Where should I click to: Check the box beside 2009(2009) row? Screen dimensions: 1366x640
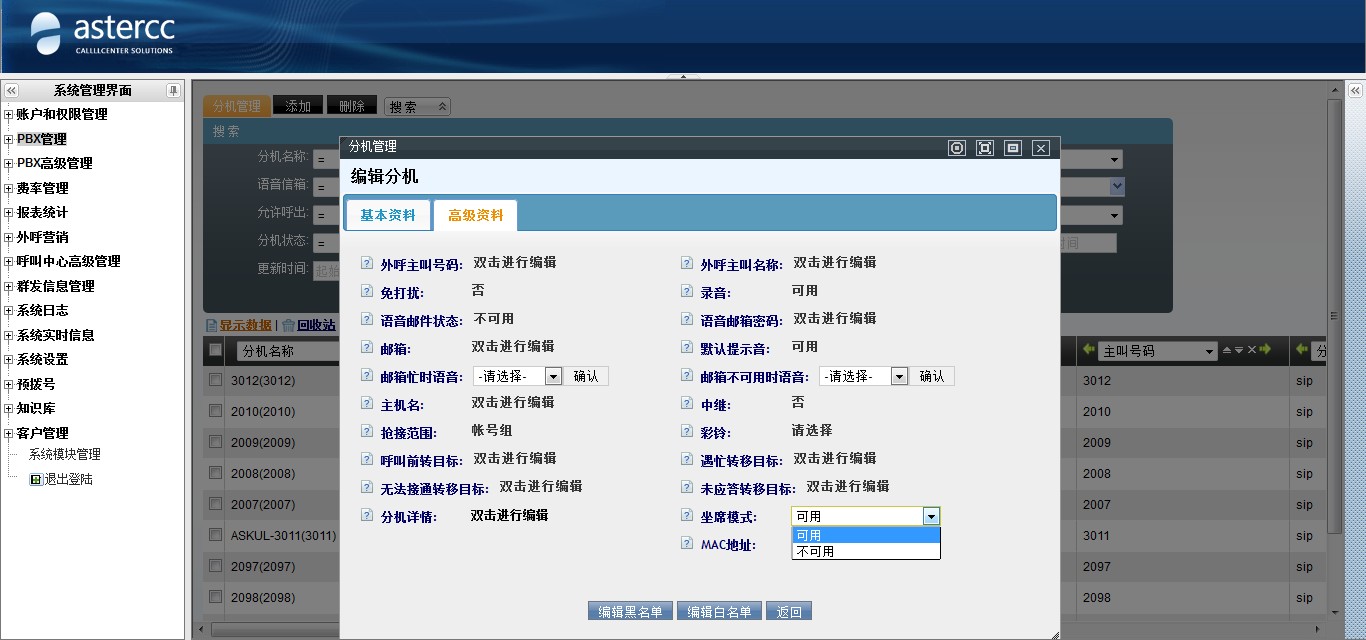(215, 442)
